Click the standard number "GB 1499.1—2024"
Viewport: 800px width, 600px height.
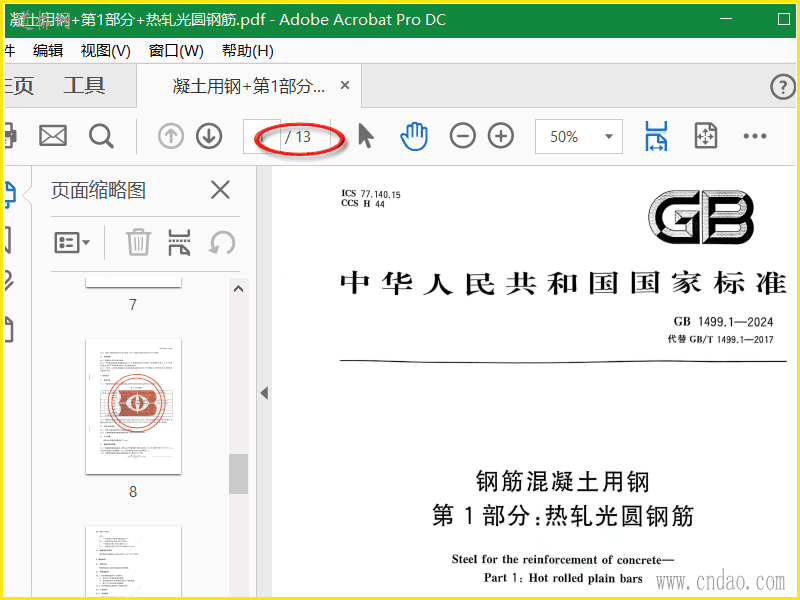pyautogui.click(x=723, y=321)
